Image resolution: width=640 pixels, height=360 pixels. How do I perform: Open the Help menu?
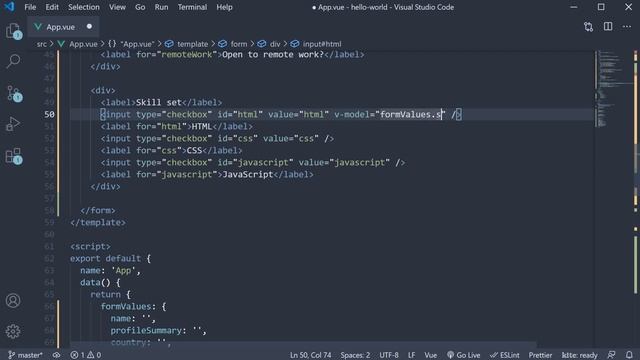click(224, 7)
